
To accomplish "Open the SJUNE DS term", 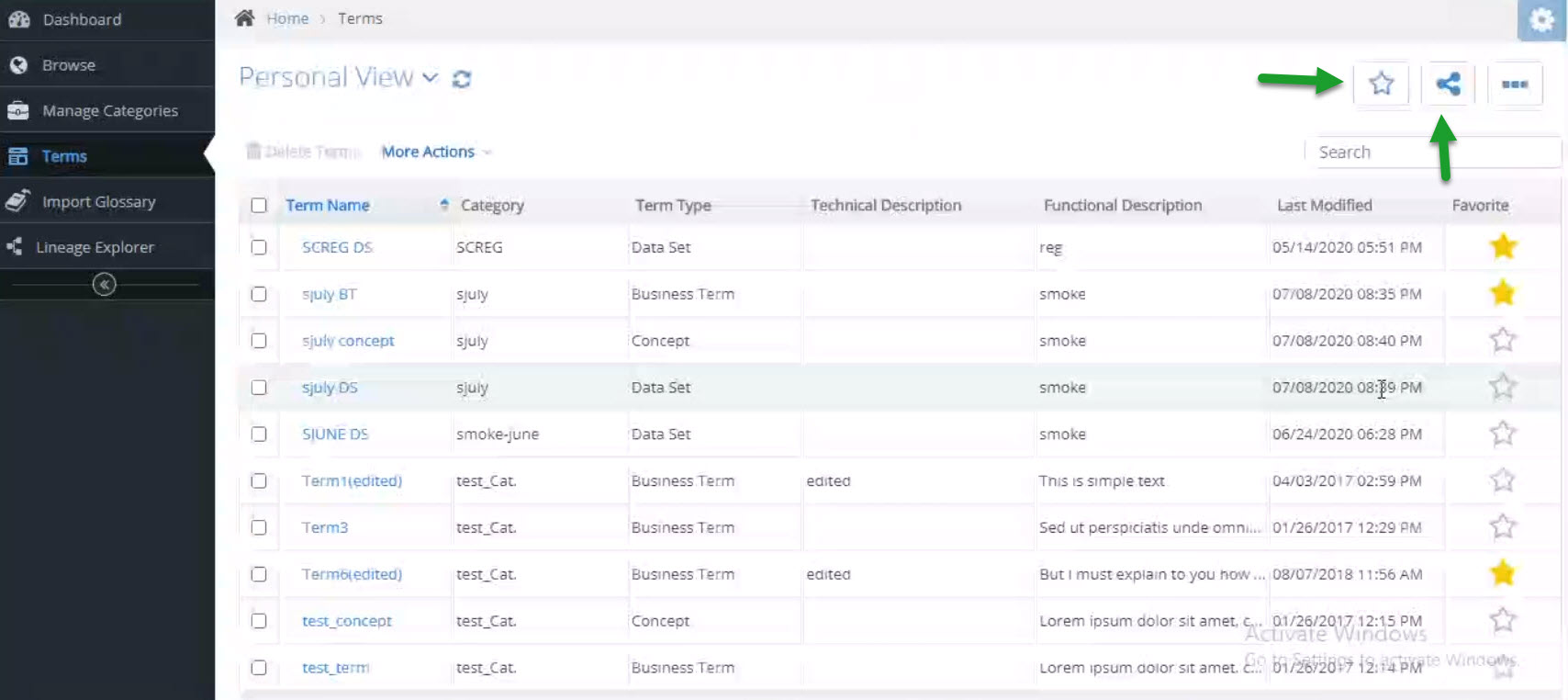I will [x=335, y=435].
